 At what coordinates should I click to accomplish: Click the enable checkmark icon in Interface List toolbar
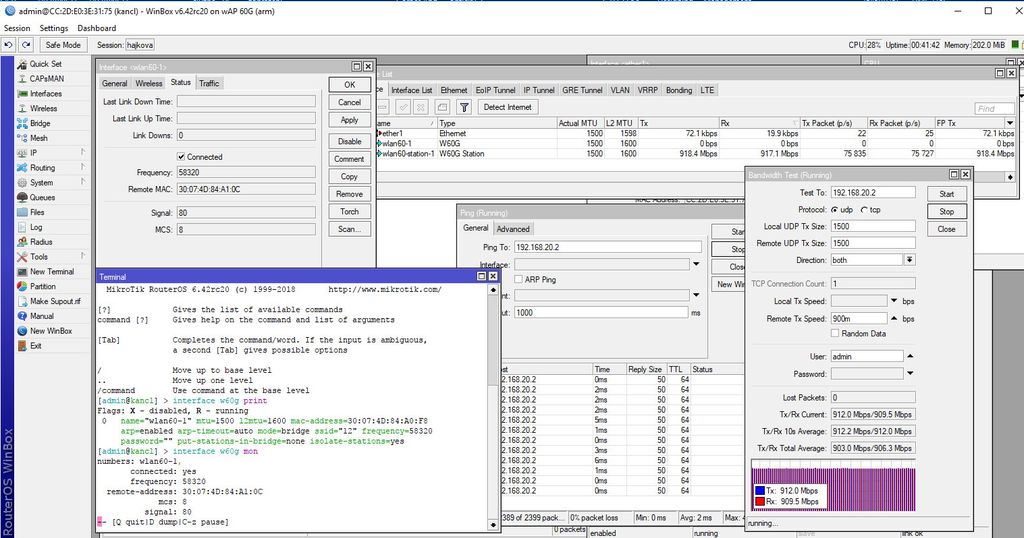click(404, 107)
